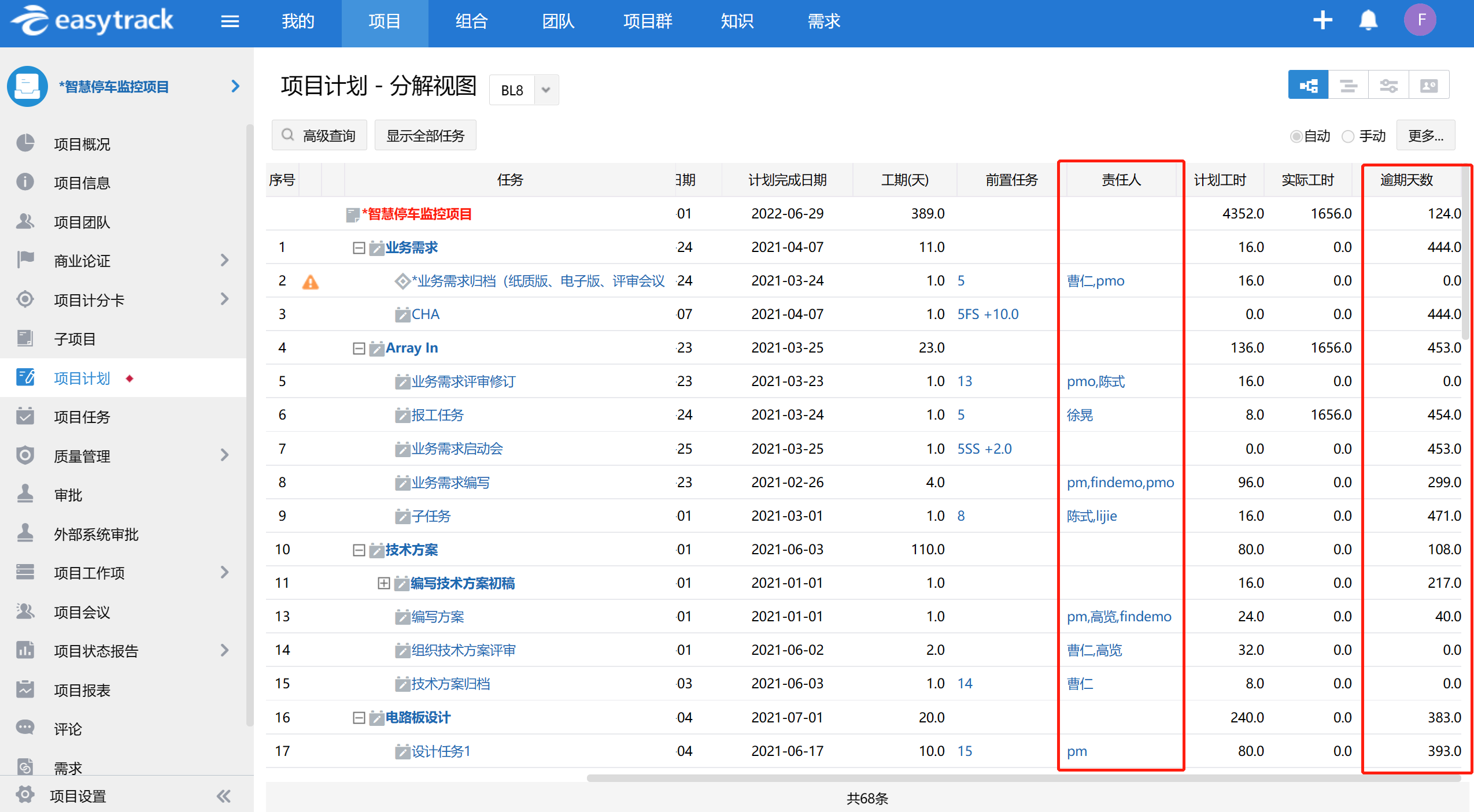This screenshot has width=1474, height=812.
Task: Select the 手动 radio button
Action: pyautogui.click(x=1348, y=136)
